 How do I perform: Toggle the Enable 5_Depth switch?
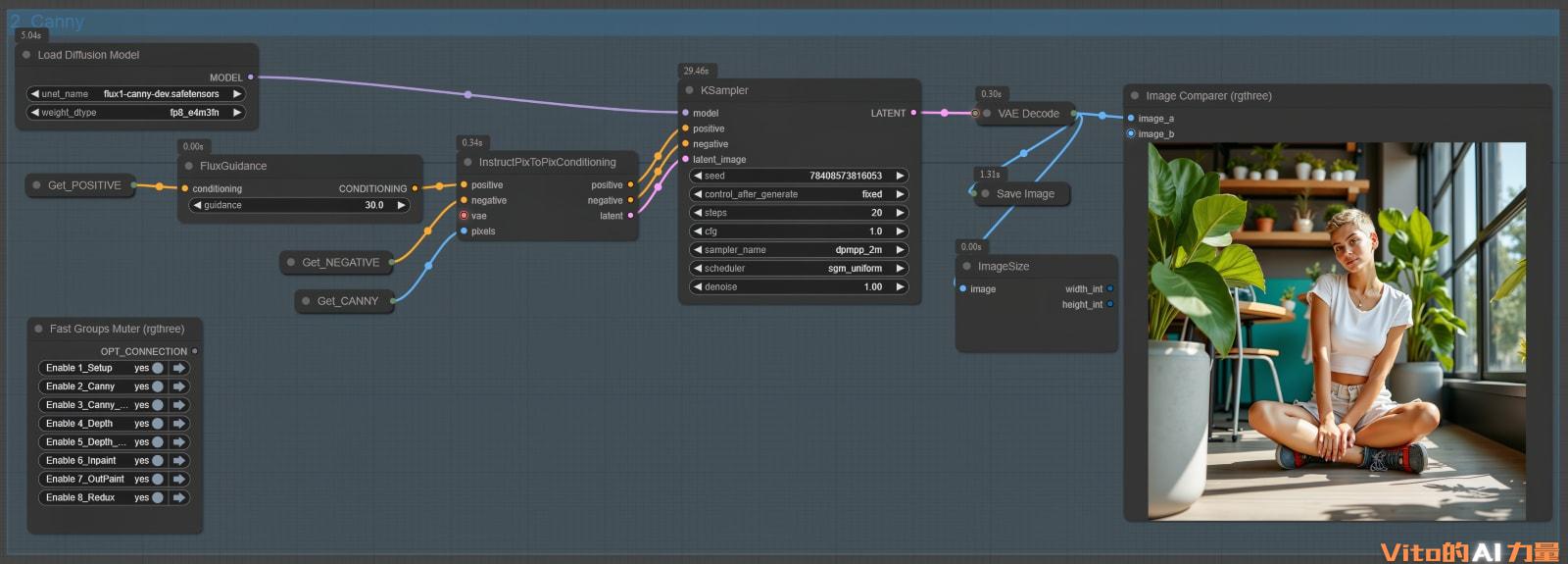tap(158, 442)
